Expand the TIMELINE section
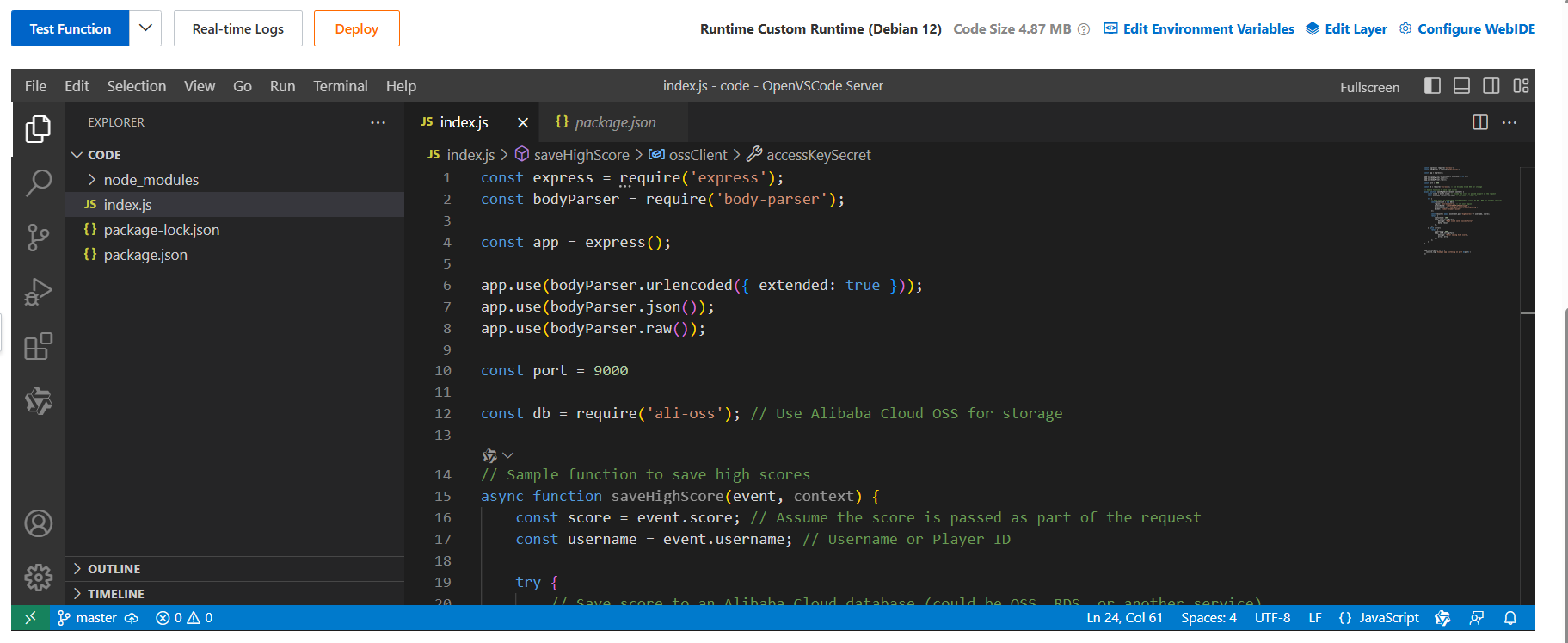 click(235, 594)
